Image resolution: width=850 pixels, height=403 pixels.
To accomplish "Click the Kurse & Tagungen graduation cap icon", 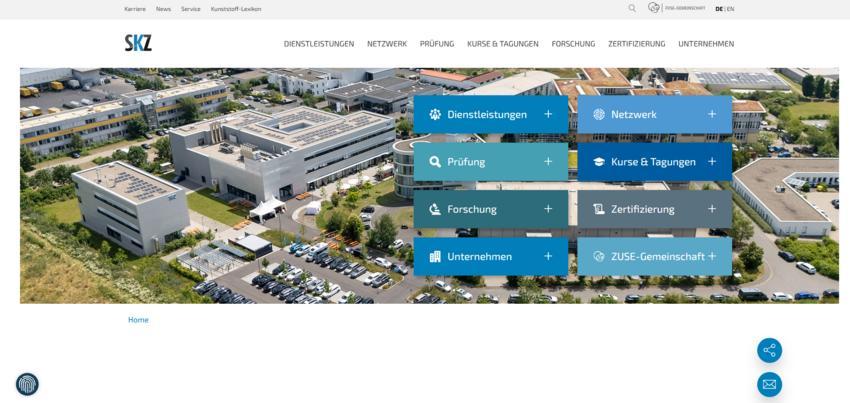I will click(x=598, y=162).
